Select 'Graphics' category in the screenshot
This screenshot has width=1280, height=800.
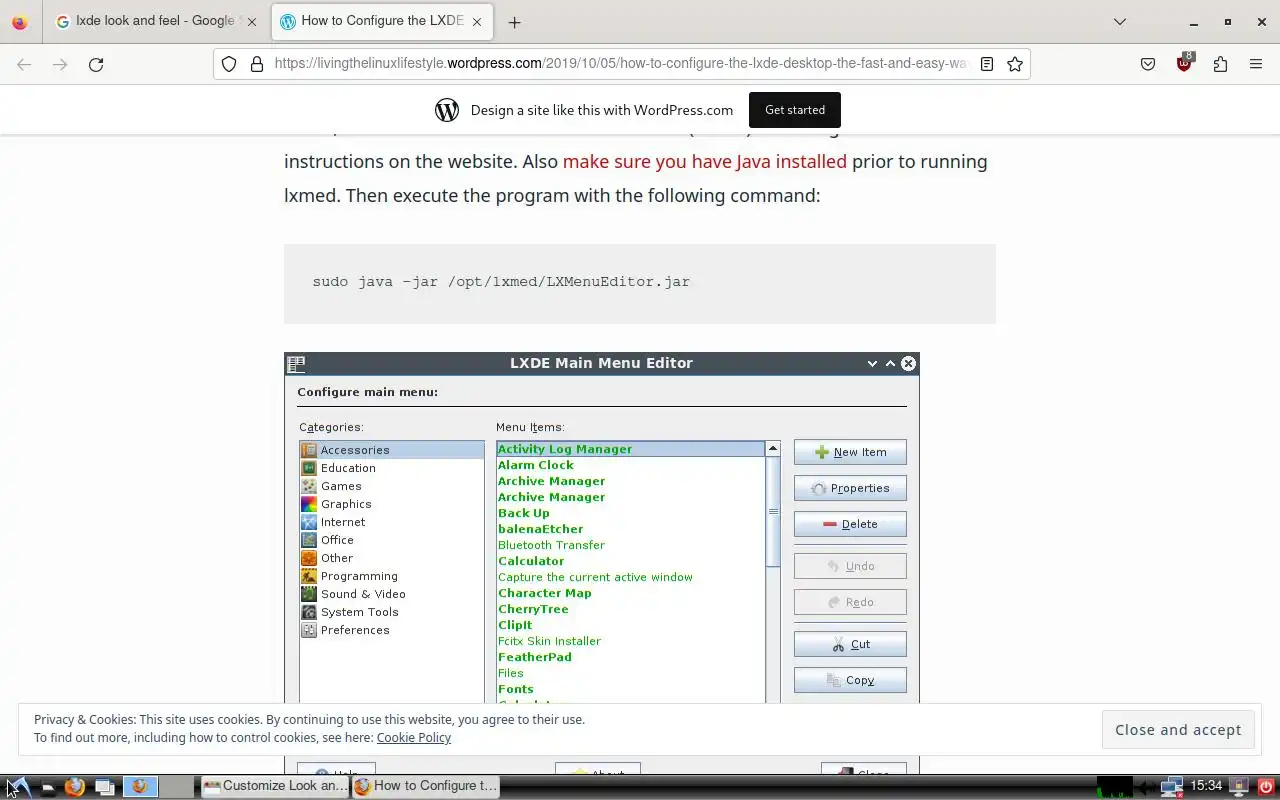pos(392,504)
